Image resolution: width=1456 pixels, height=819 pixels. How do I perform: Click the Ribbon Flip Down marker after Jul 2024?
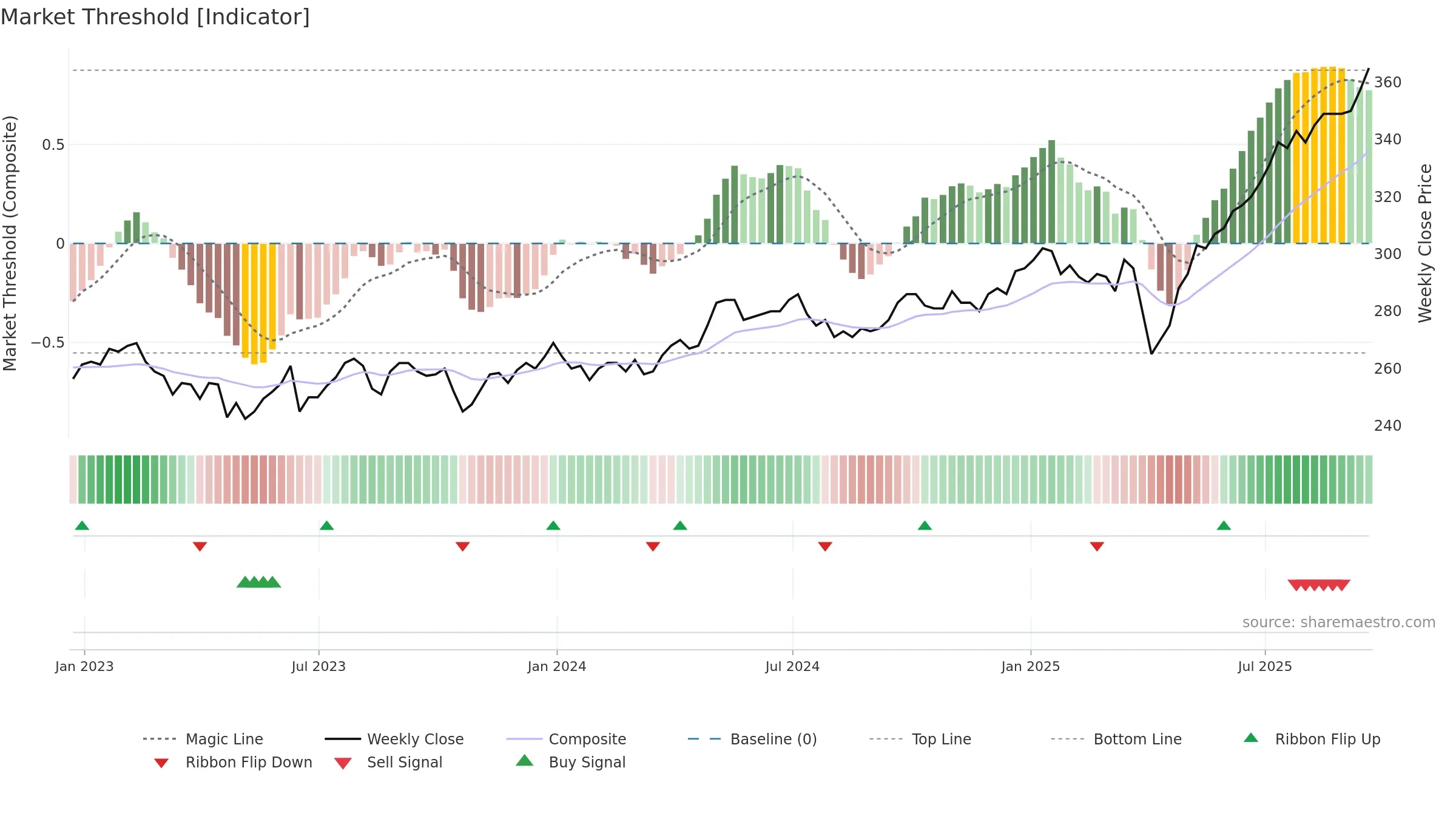[x=825, y=547]
